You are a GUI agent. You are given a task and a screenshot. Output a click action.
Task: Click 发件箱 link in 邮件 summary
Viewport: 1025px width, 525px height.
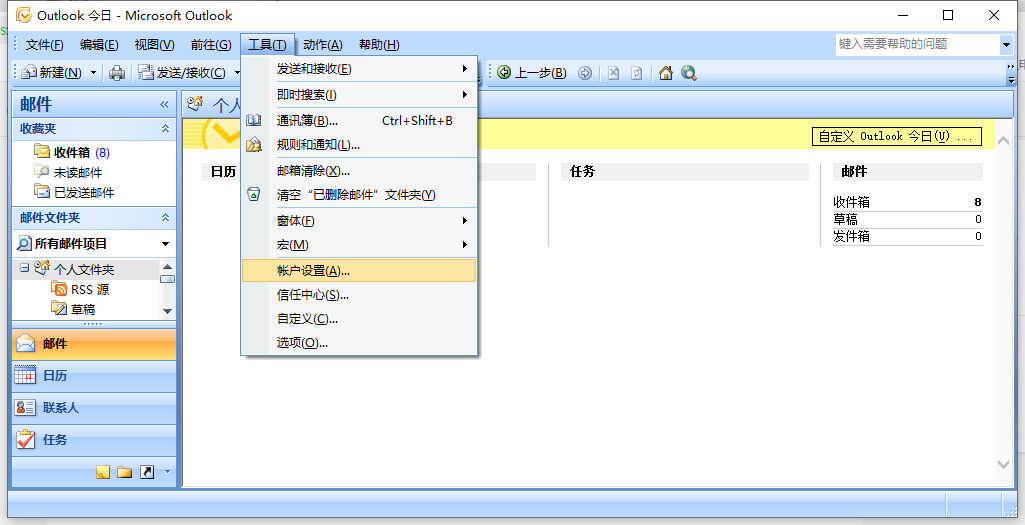(851, 236)
